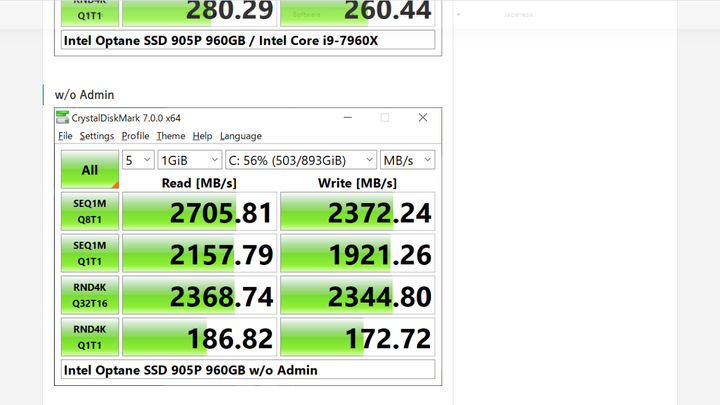Run the RND4K Q32T16 test
Image resolution: width=720 pixels, height=405 pixels.
click(90, 295)
